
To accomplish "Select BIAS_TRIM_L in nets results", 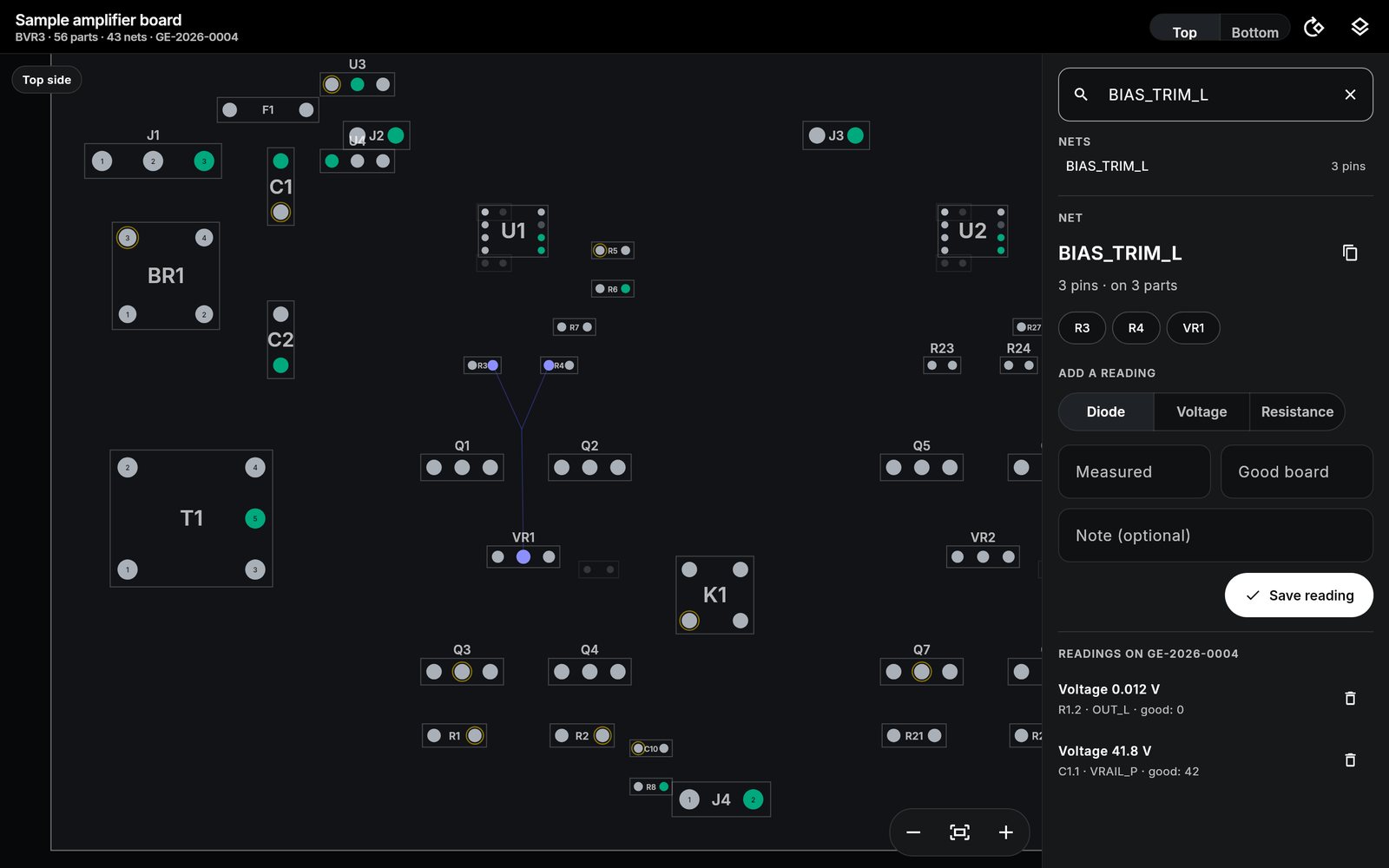I will 1215,166.
